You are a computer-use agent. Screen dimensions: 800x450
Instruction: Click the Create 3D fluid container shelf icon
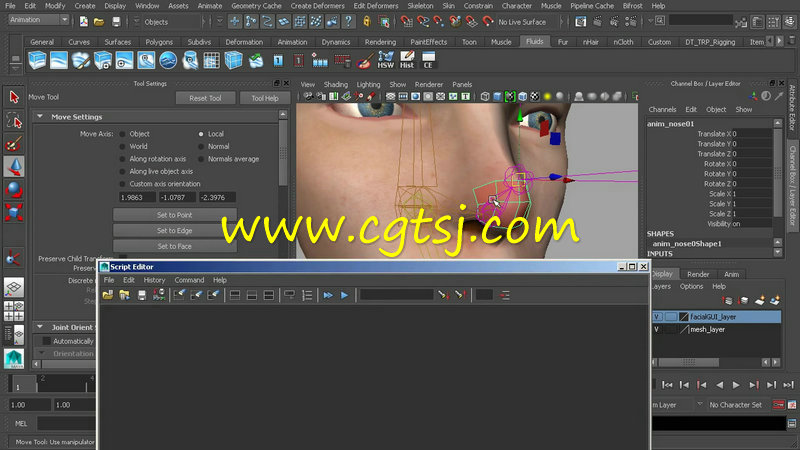click(x=37, y=61)
